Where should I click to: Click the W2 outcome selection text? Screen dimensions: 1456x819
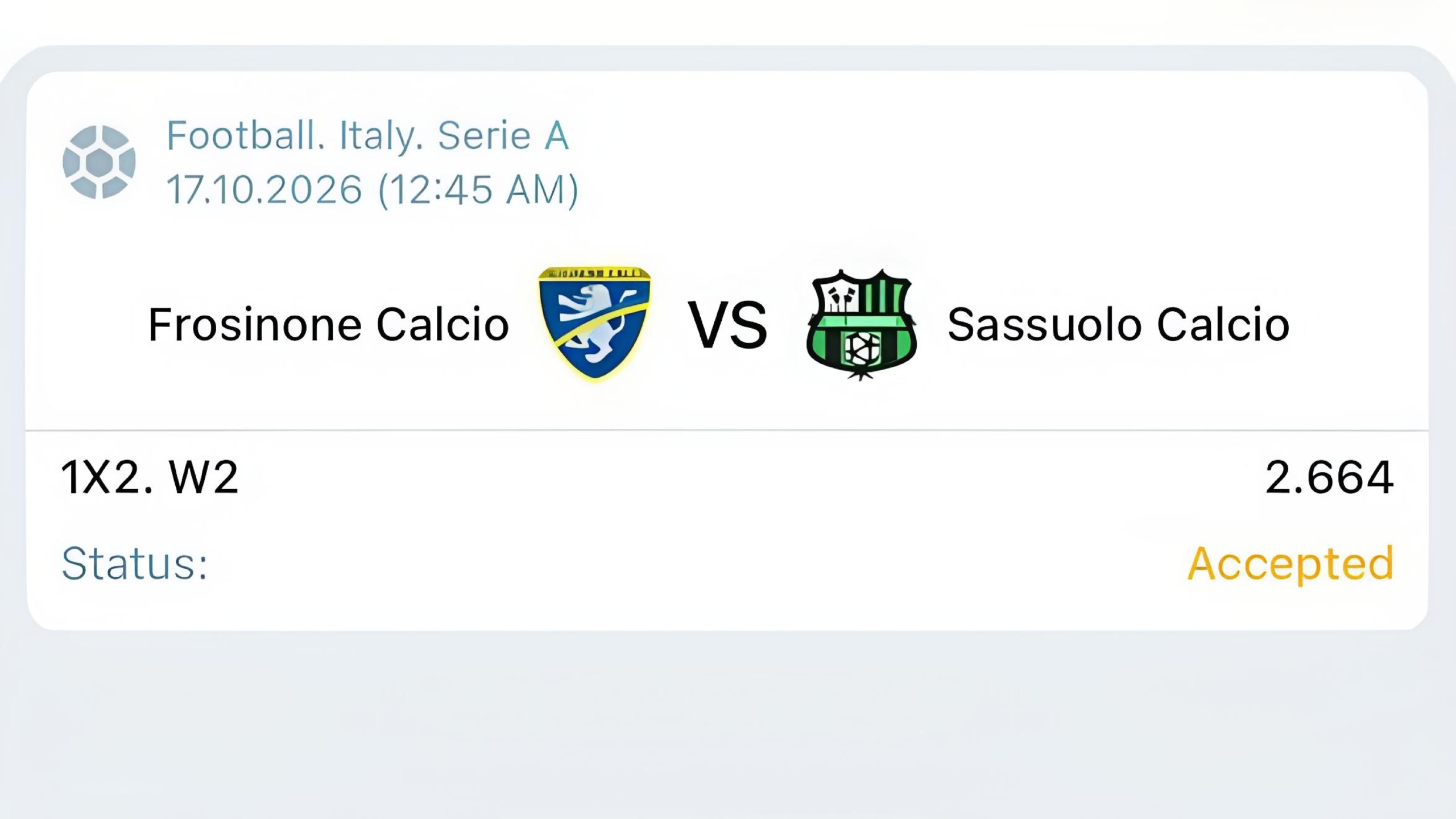tap(204, 477)
